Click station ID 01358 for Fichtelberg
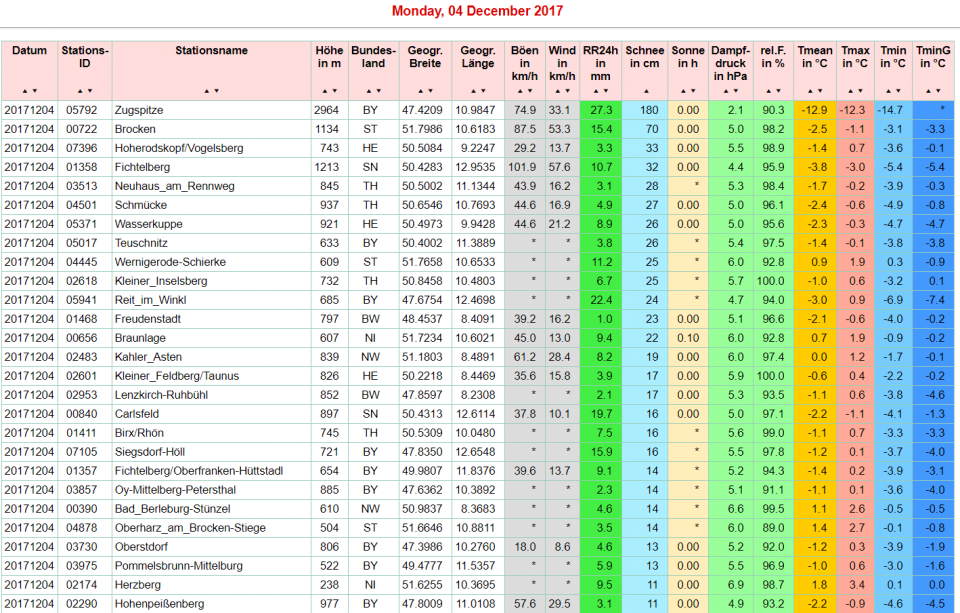 click(81, 167)
